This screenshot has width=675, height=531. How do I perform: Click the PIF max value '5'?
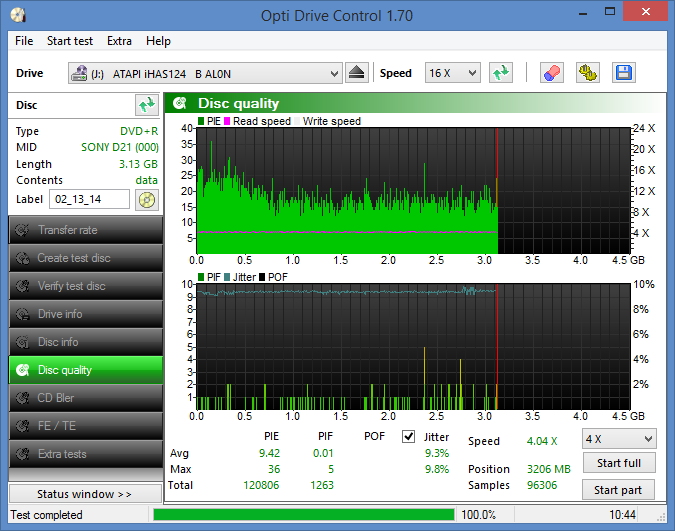(x=331, y=469)
